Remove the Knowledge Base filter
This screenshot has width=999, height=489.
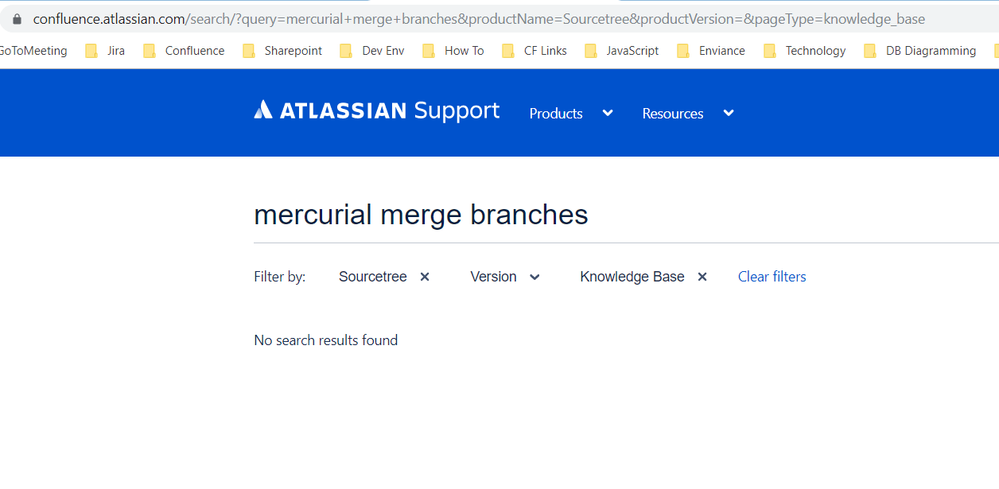[702, 277]
